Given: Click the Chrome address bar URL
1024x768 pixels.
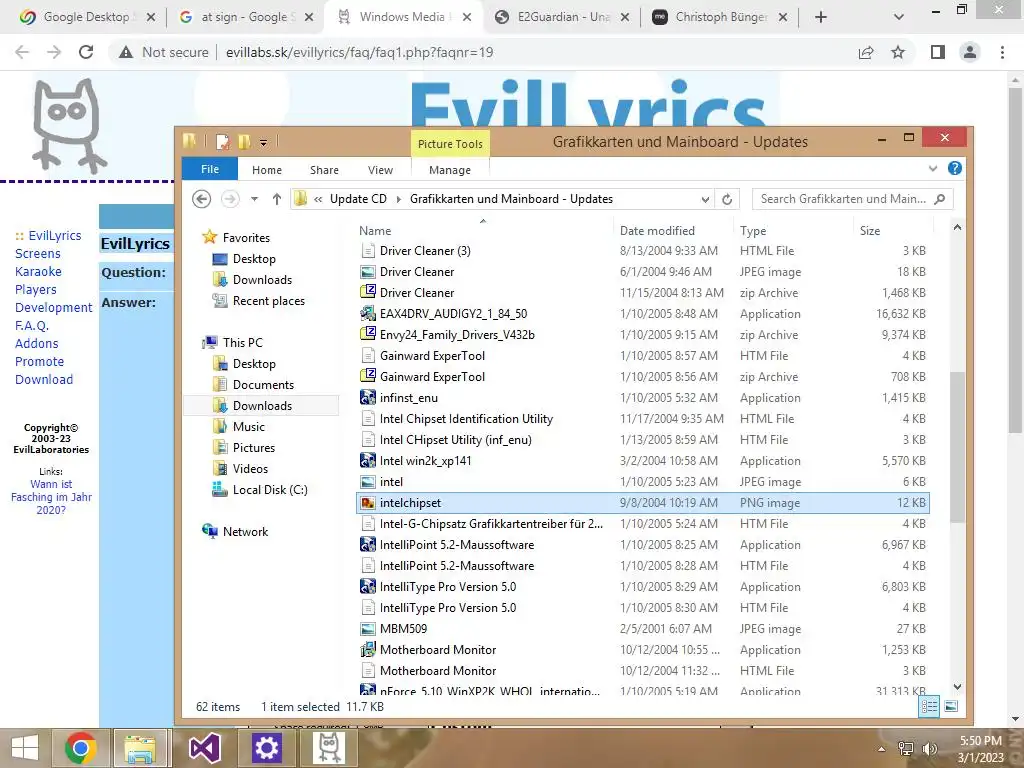Looking at the screenshot, I should 359,52.
